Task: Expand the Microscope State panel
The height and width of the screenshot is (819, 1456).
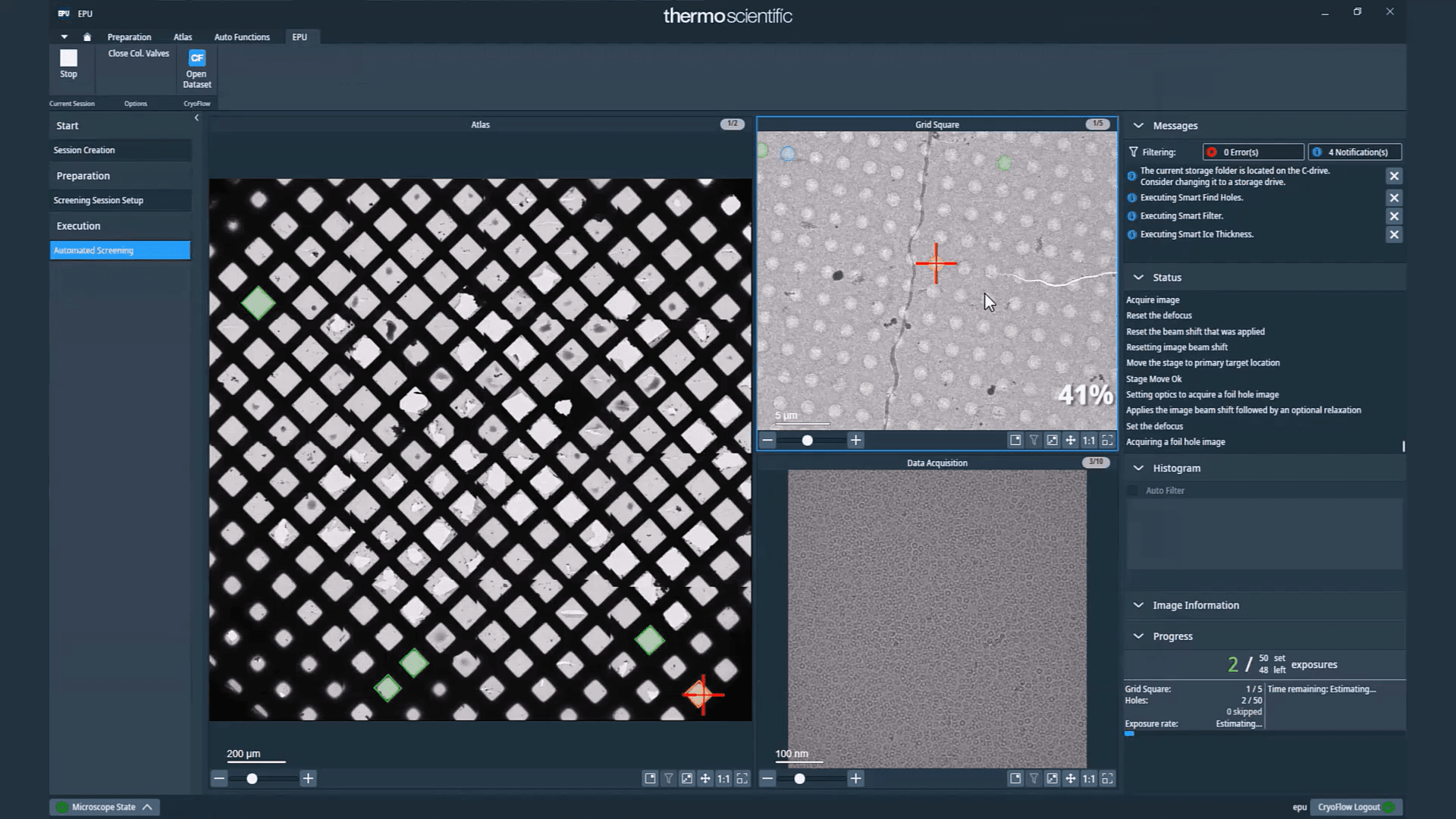Action: pyautogui.click(x=147, y=807)
